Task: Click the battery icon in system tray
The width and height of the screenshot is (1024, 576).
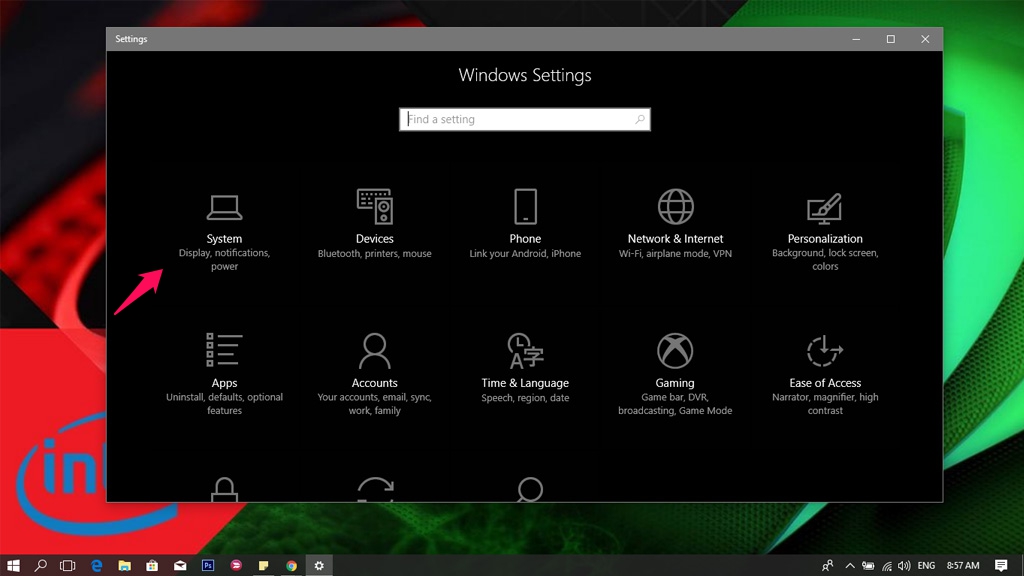Action: pyautogui.click(x=868, y=566)
